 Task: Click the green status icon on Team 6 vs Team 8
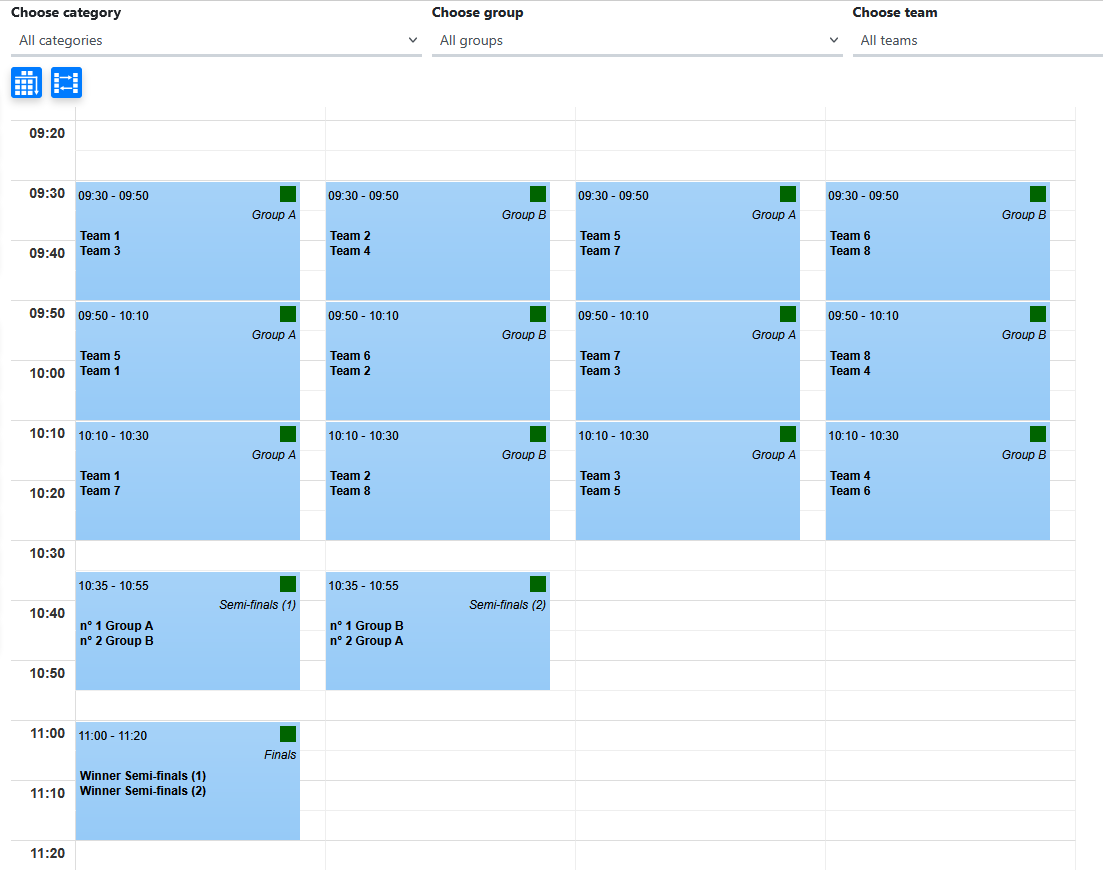(x=1037, y=193)
